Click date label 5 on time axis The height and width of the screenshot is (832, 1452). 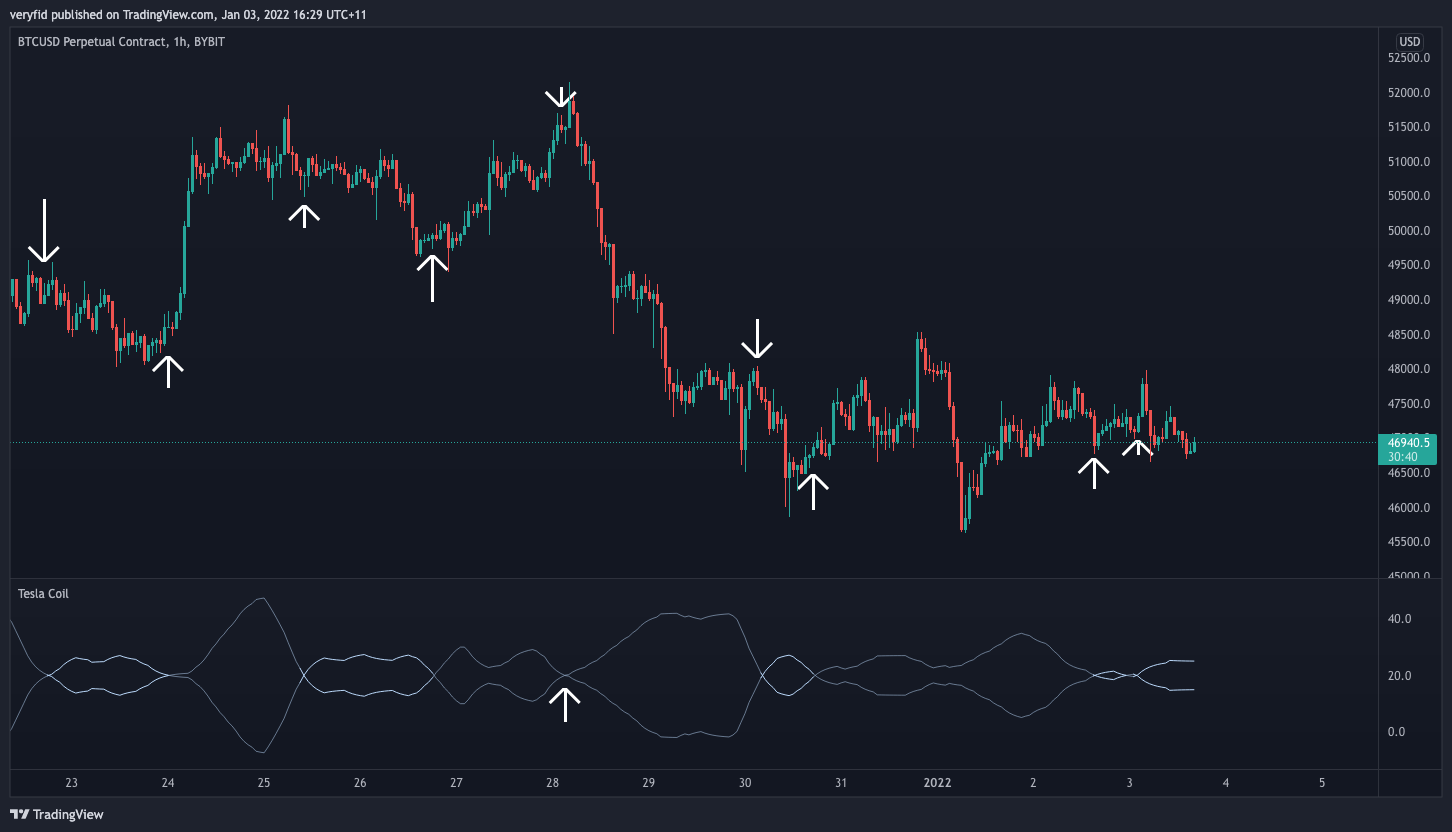tap(1322, 783)
